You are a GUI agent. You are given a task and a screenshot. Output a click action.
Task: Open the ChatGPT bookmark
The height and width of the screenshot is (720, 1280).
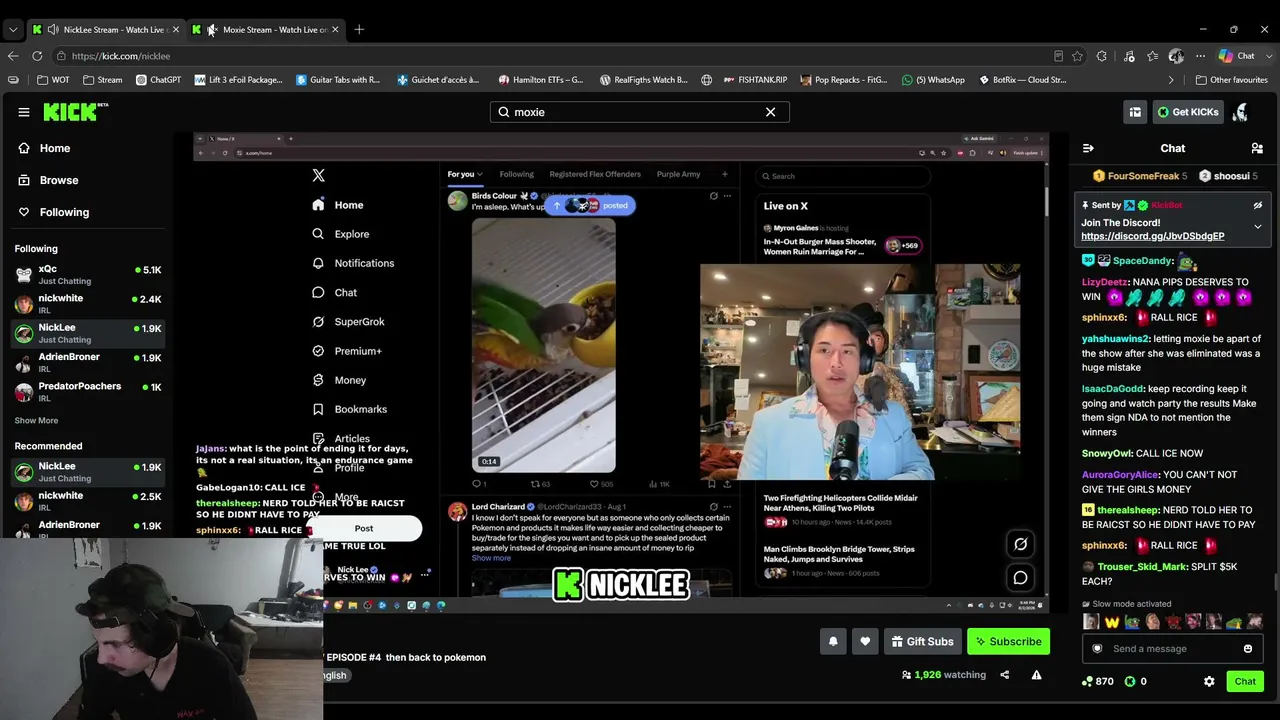(x=158, y=80)
